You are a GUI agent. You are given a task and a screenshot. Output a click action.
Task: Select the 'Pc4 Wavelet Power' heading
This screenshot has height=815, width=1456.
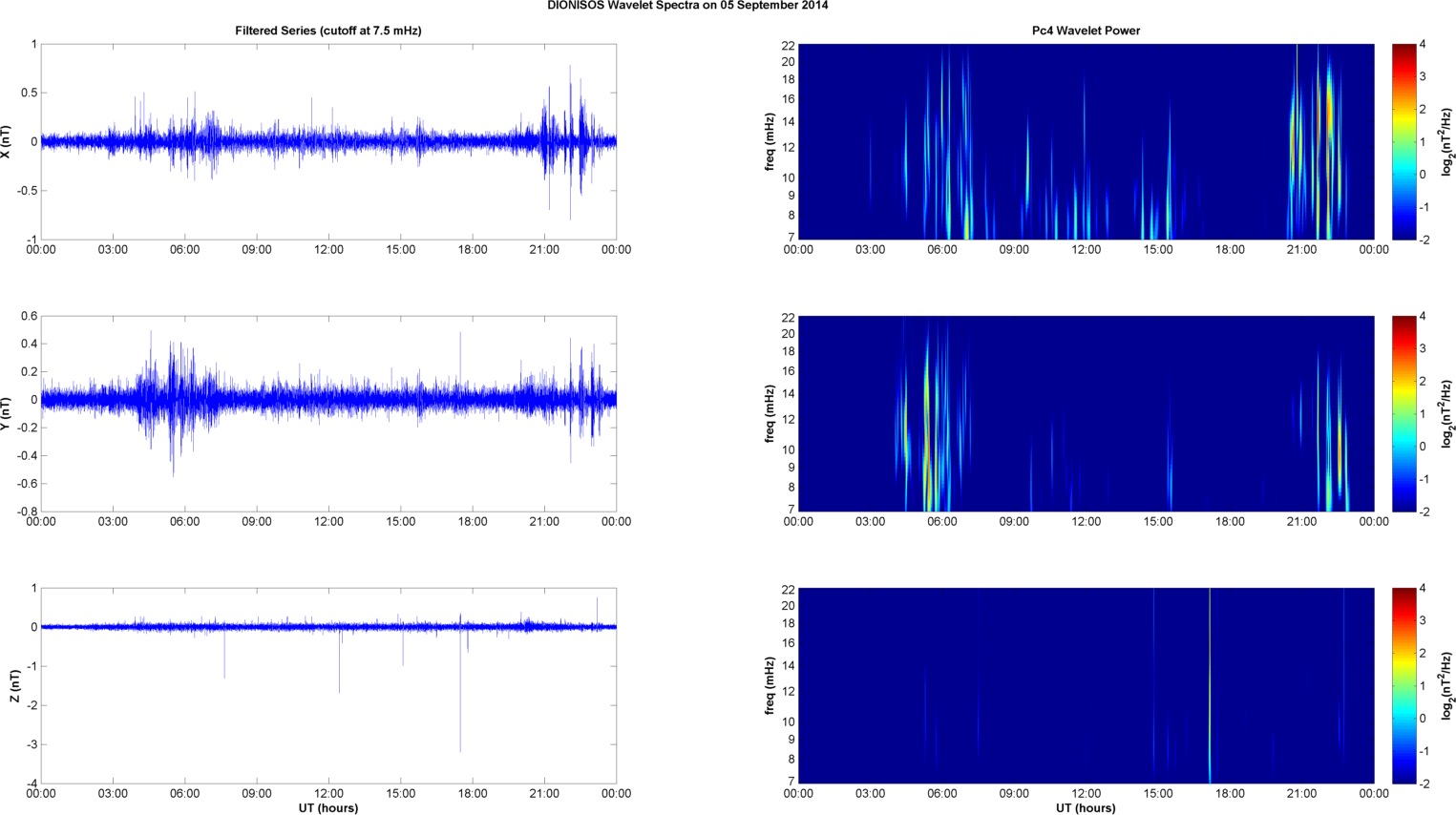[1086, 31]
